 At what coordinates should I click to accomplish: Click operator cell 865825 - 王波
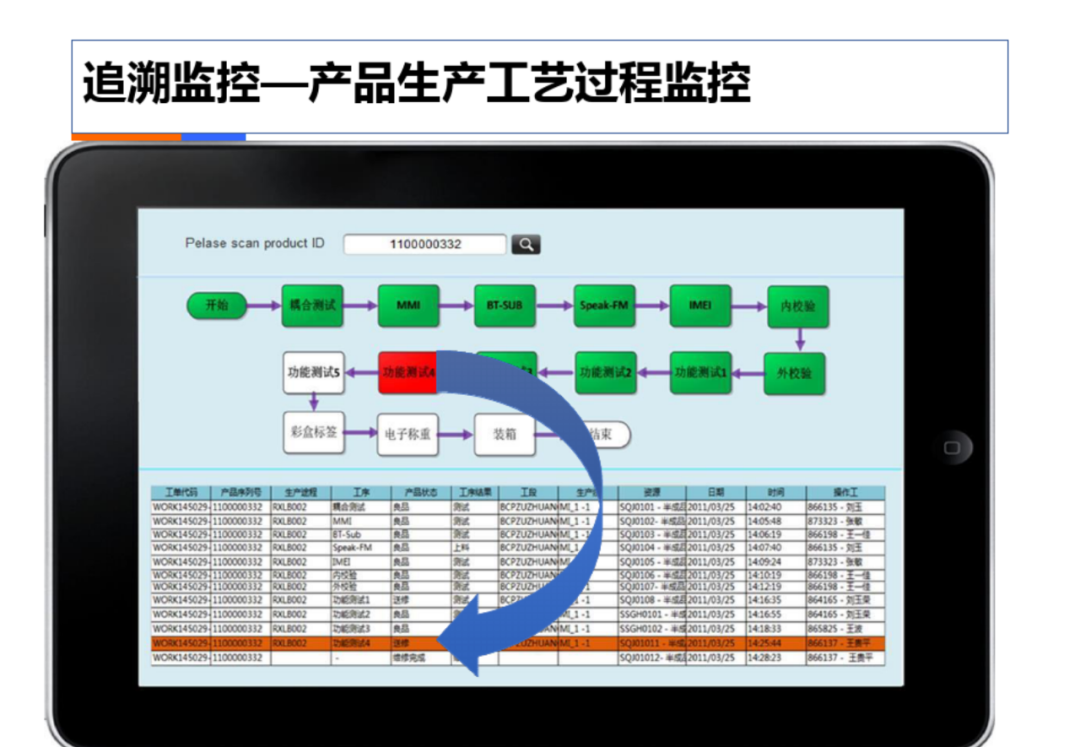845,629
